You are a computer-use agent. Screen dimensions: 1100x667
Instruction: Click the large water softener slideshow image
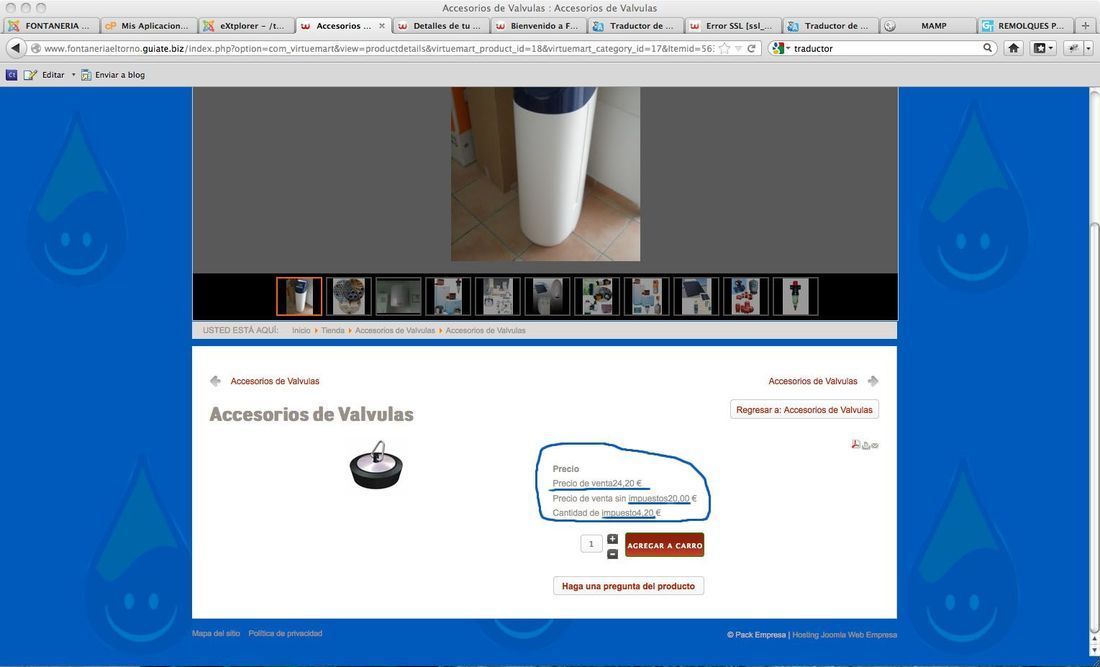coord(545,174)
